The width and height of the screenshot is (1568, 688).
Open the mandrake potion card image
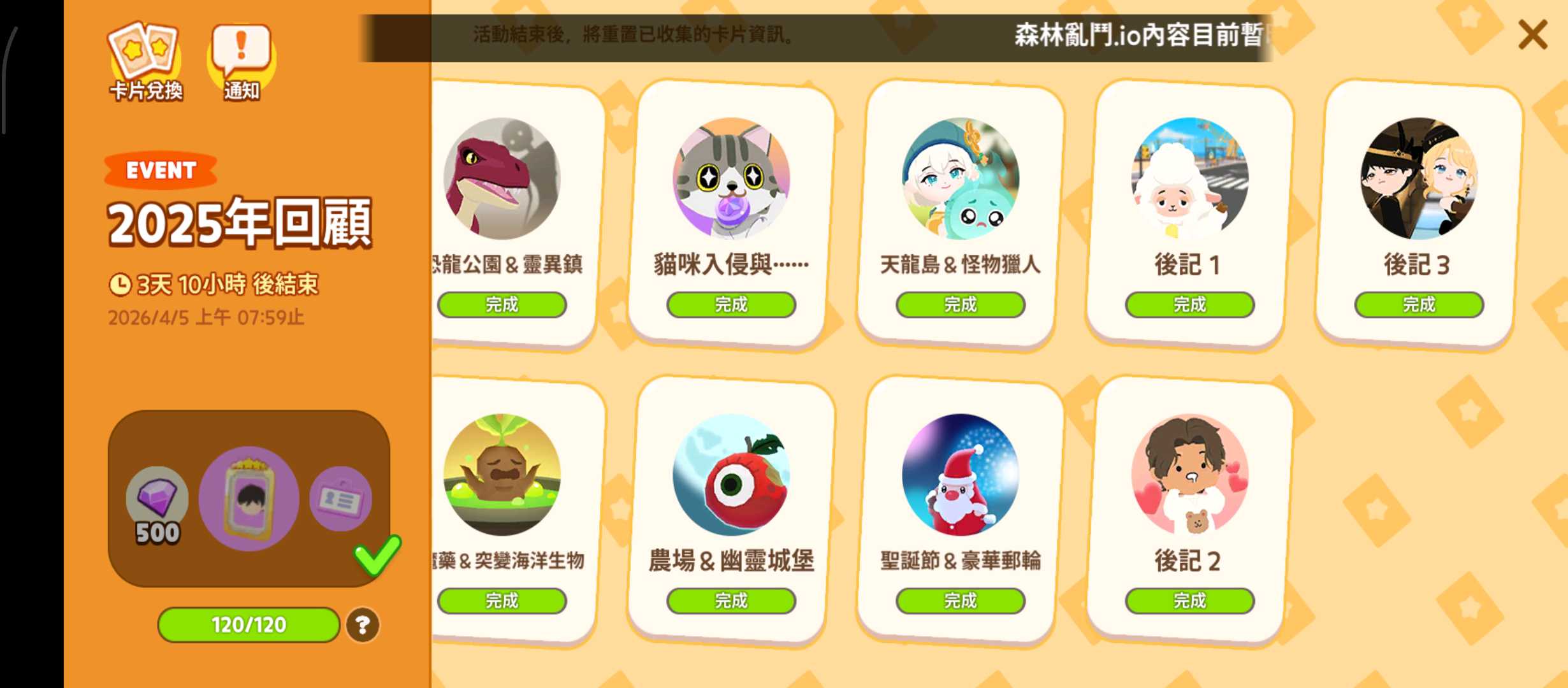pos(502,475)
